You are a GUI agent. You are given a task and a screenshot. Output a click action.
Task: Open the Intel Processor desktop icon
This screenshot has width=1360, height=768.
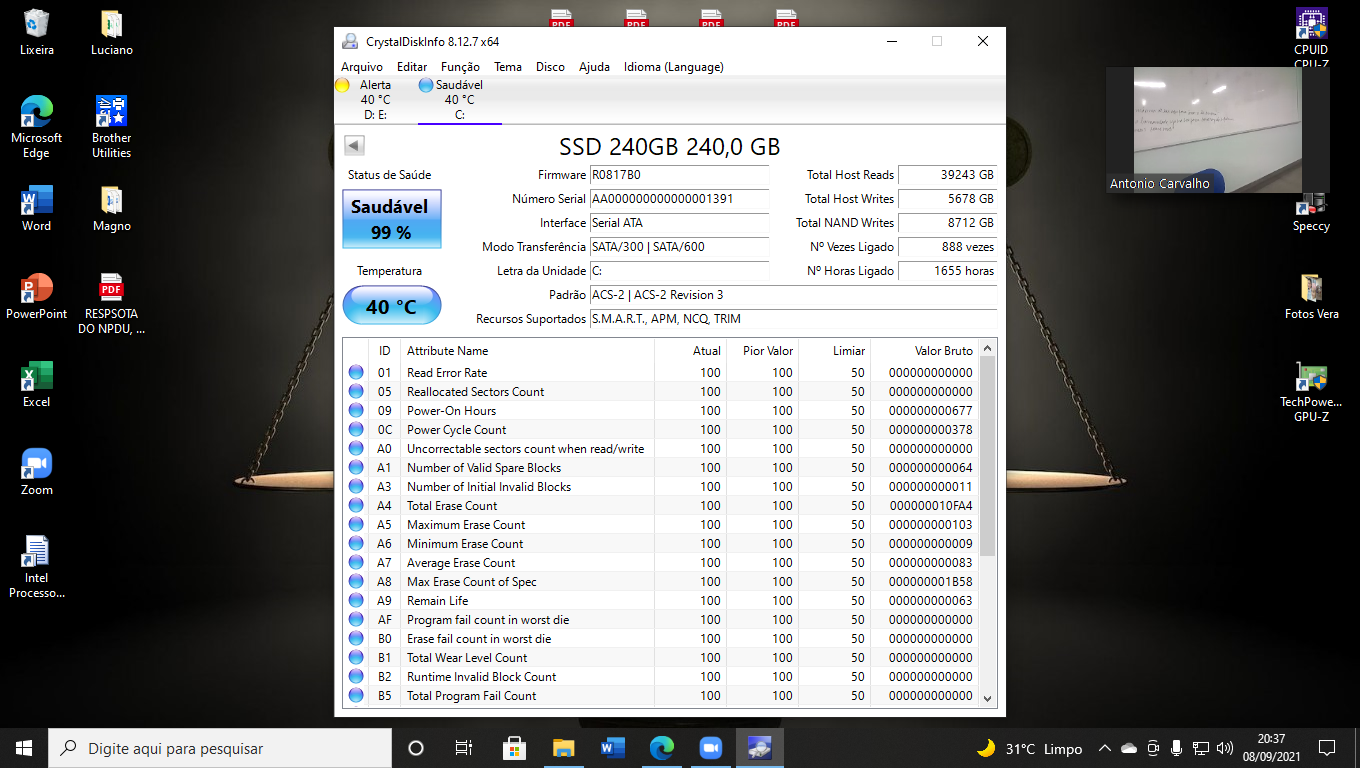click(37, 567)
